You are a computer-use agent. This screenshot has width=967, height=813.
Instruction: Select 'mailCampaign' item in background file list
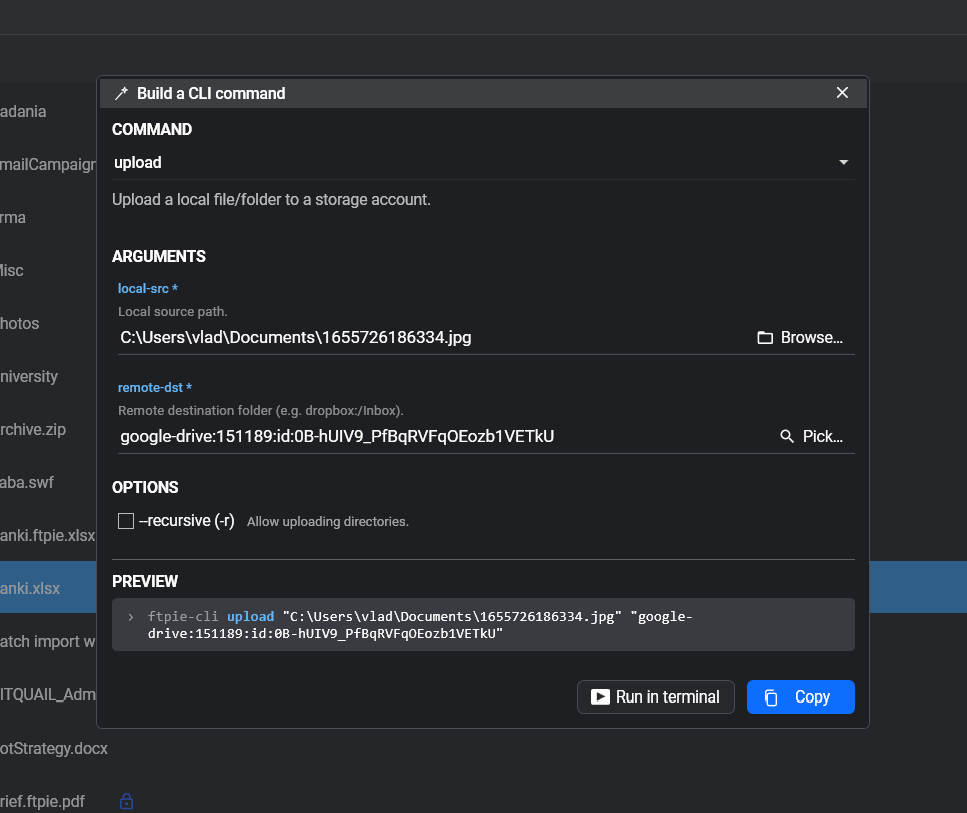pos(47,165)
